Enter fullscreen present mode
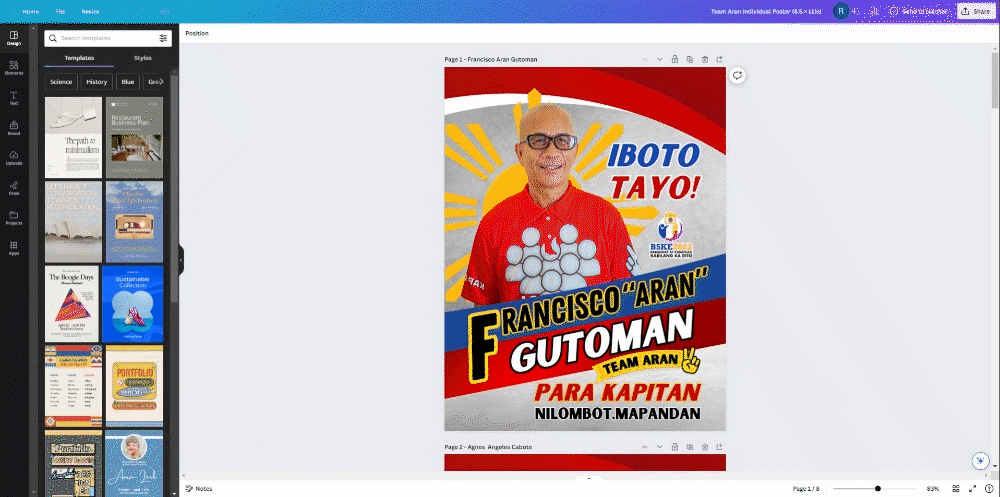 pos(973,489)
